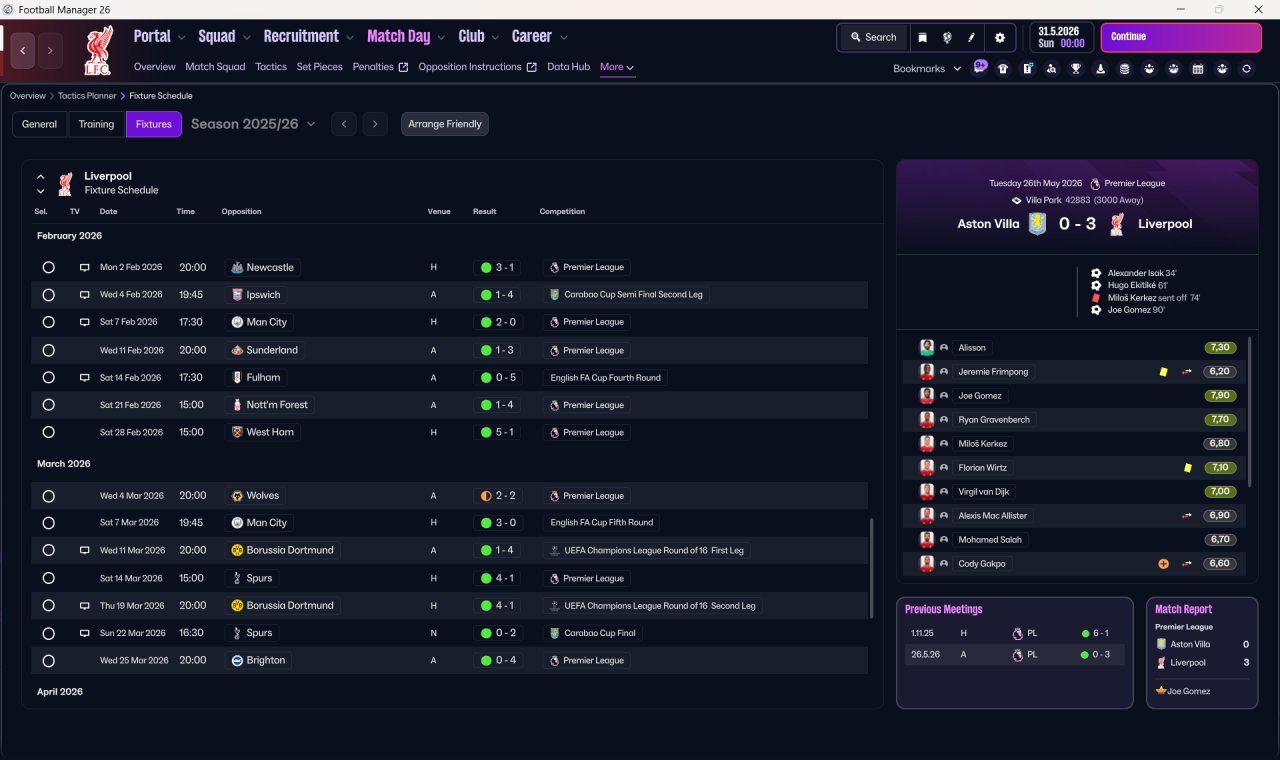Screen dimensions: 1280x760
Task: Open the settings gear icon
Action: (x=999, y=37)
